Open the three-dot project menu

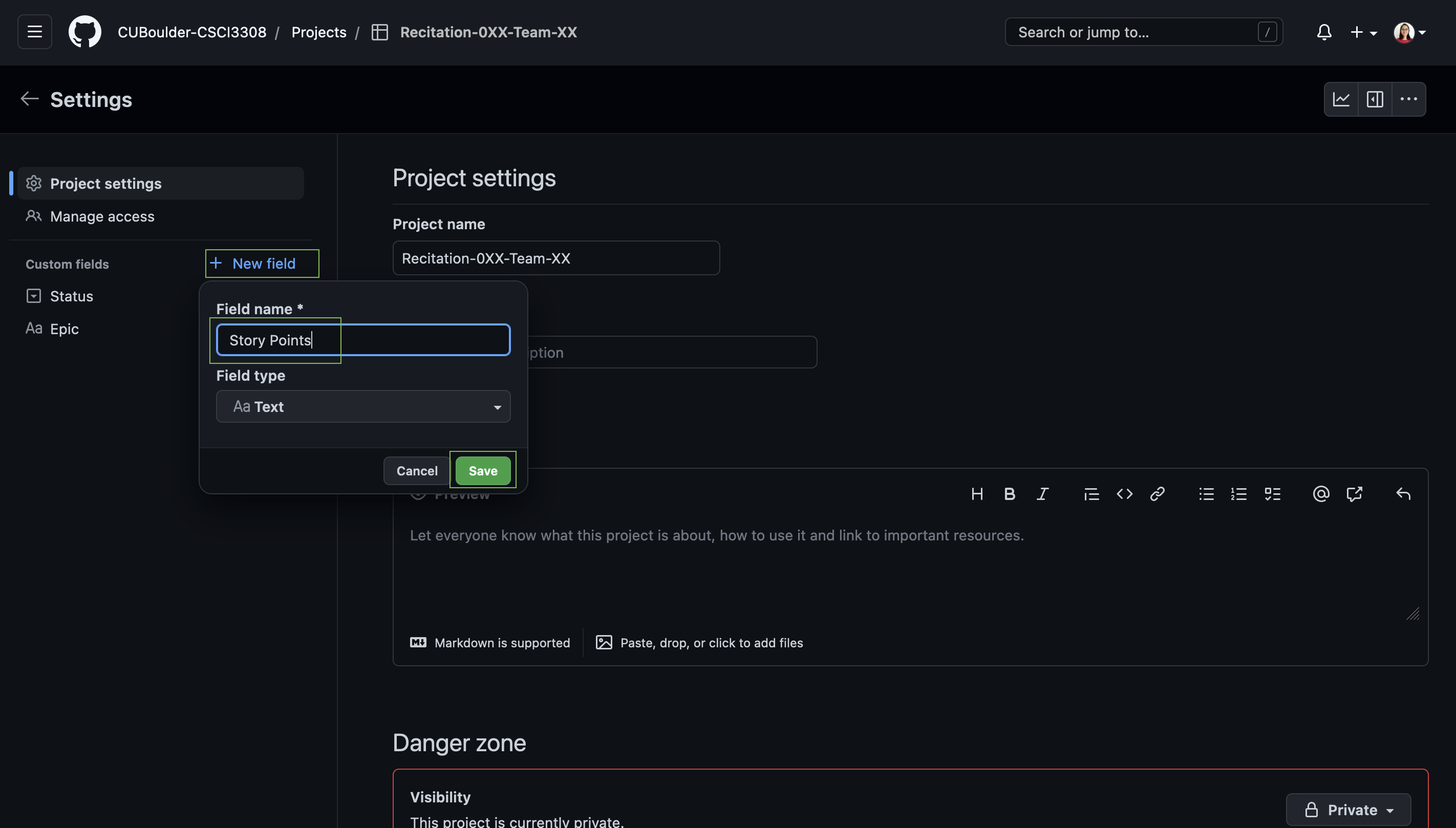(1408, 99)
